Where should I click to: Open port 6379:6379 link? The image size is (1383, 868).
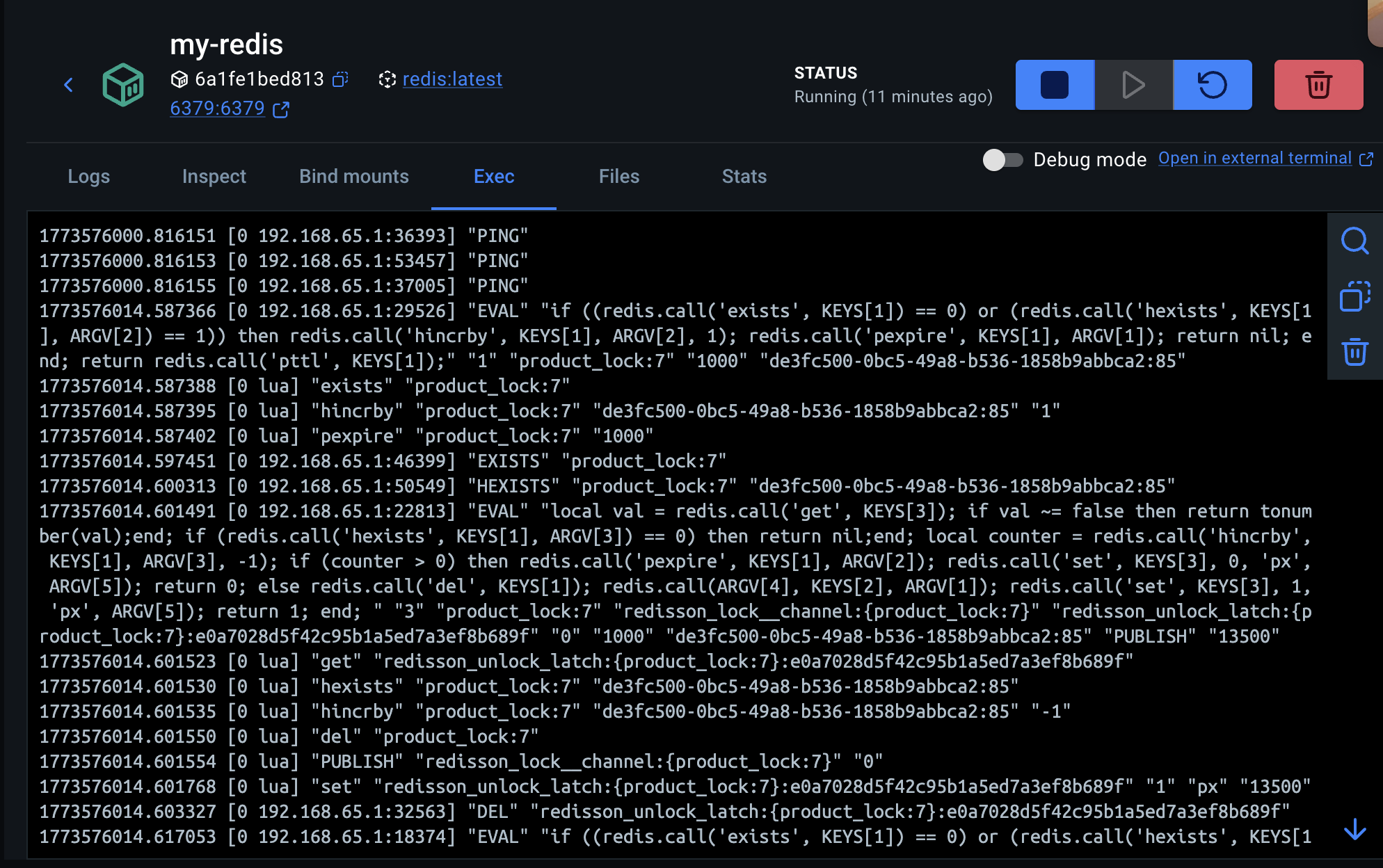217,108
